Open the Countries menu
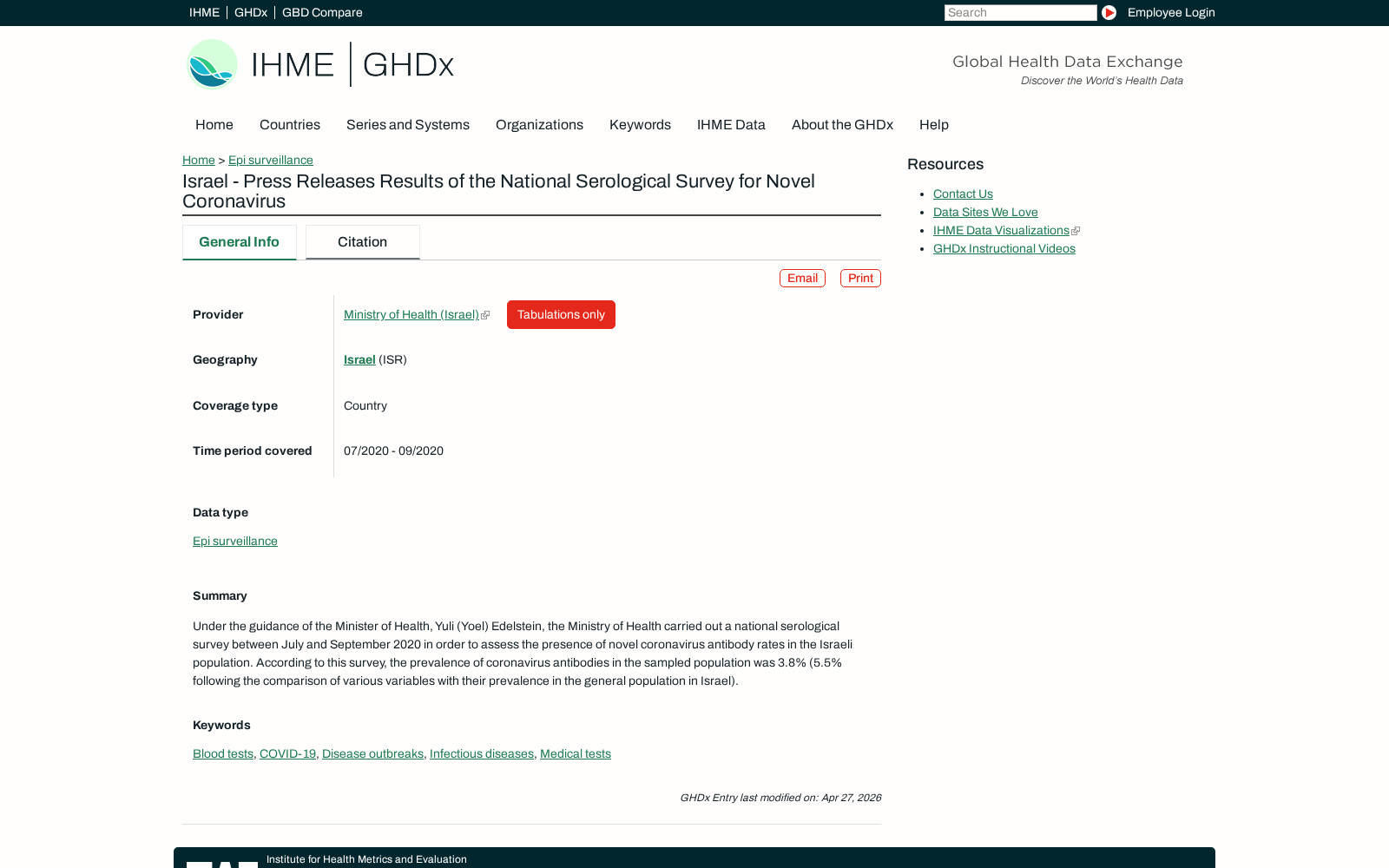Image resolution: width=1389 pixels, height=868 pixels. tap(290, 125)
